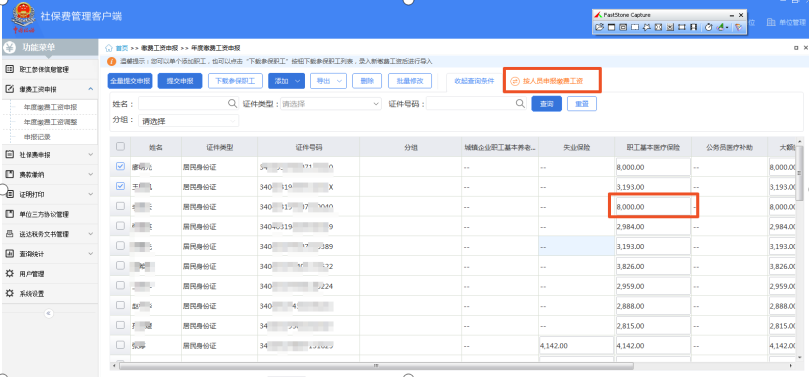This screenshot has width=809, height=377.
Task: Check the row checkbox with 2,959.00
Action: [x=120, y=285]
